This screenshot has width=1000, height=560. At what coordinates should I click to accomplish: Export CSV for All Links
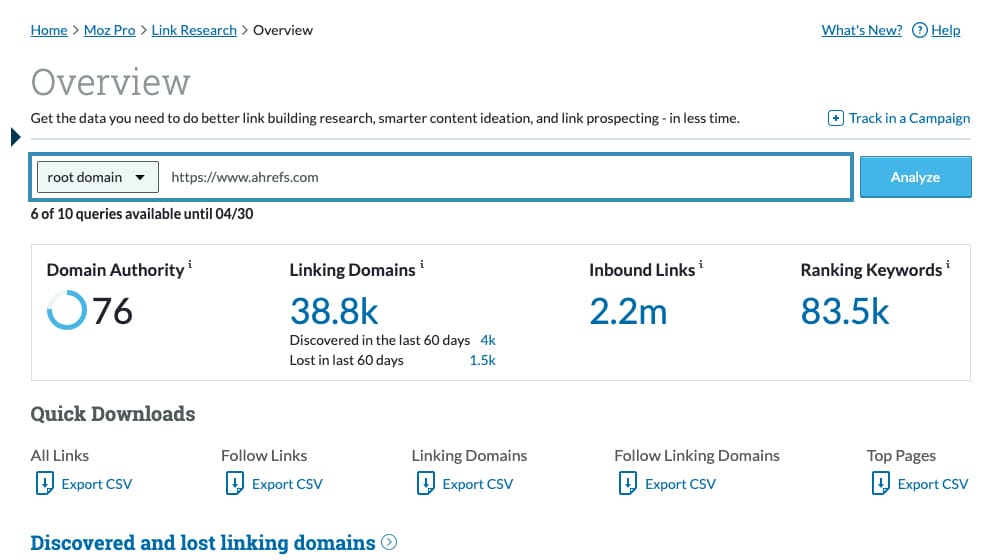96,484
